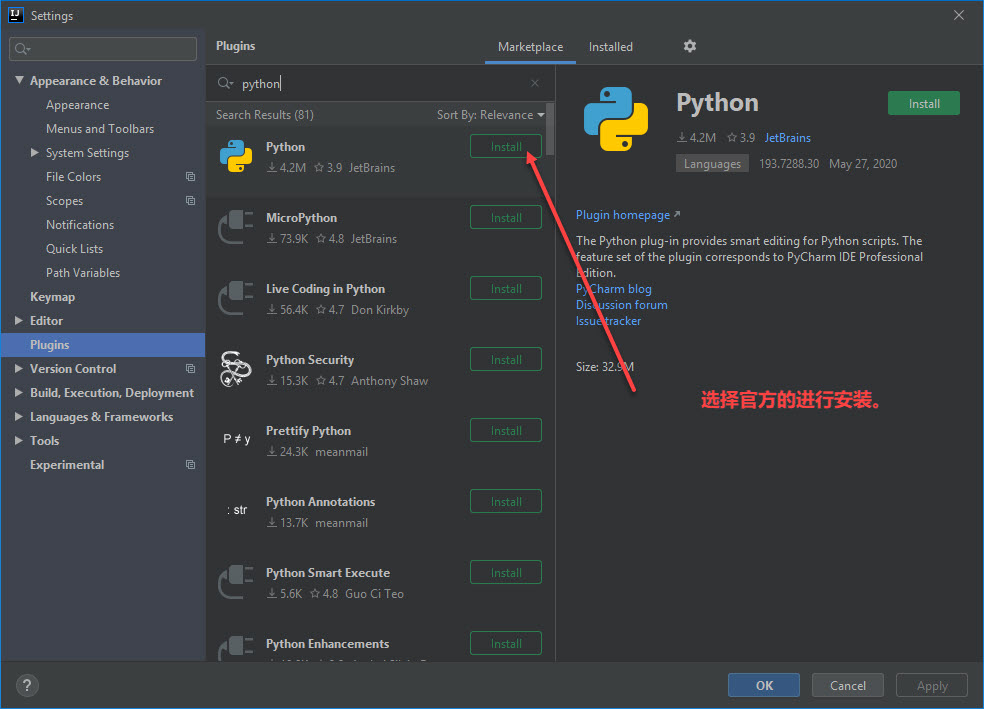
Task: Select the Marketplace tab
Action: point(530,46)
